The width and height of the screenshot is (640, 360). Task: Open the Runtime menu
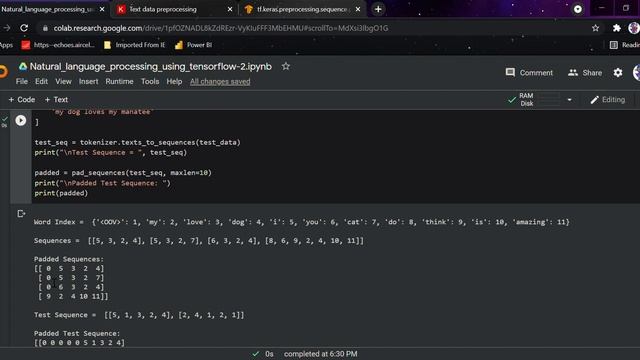[119, 82]
